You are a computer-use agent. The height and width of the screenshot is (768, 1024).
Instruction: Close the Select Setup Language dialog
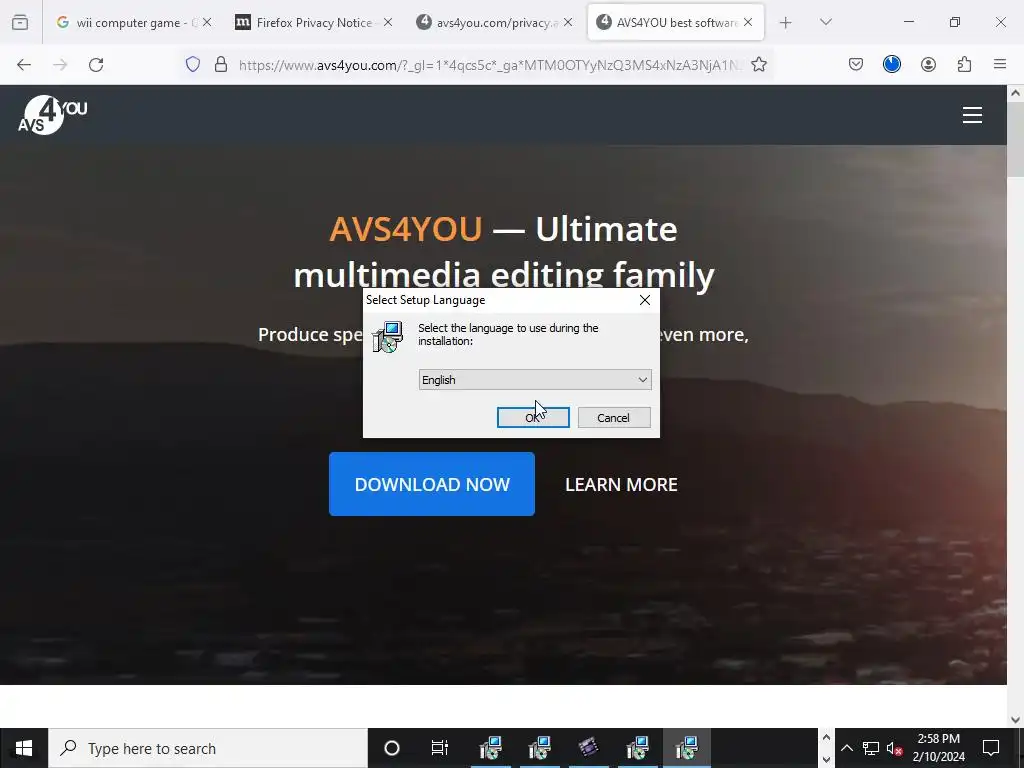[x=645, y=300]
